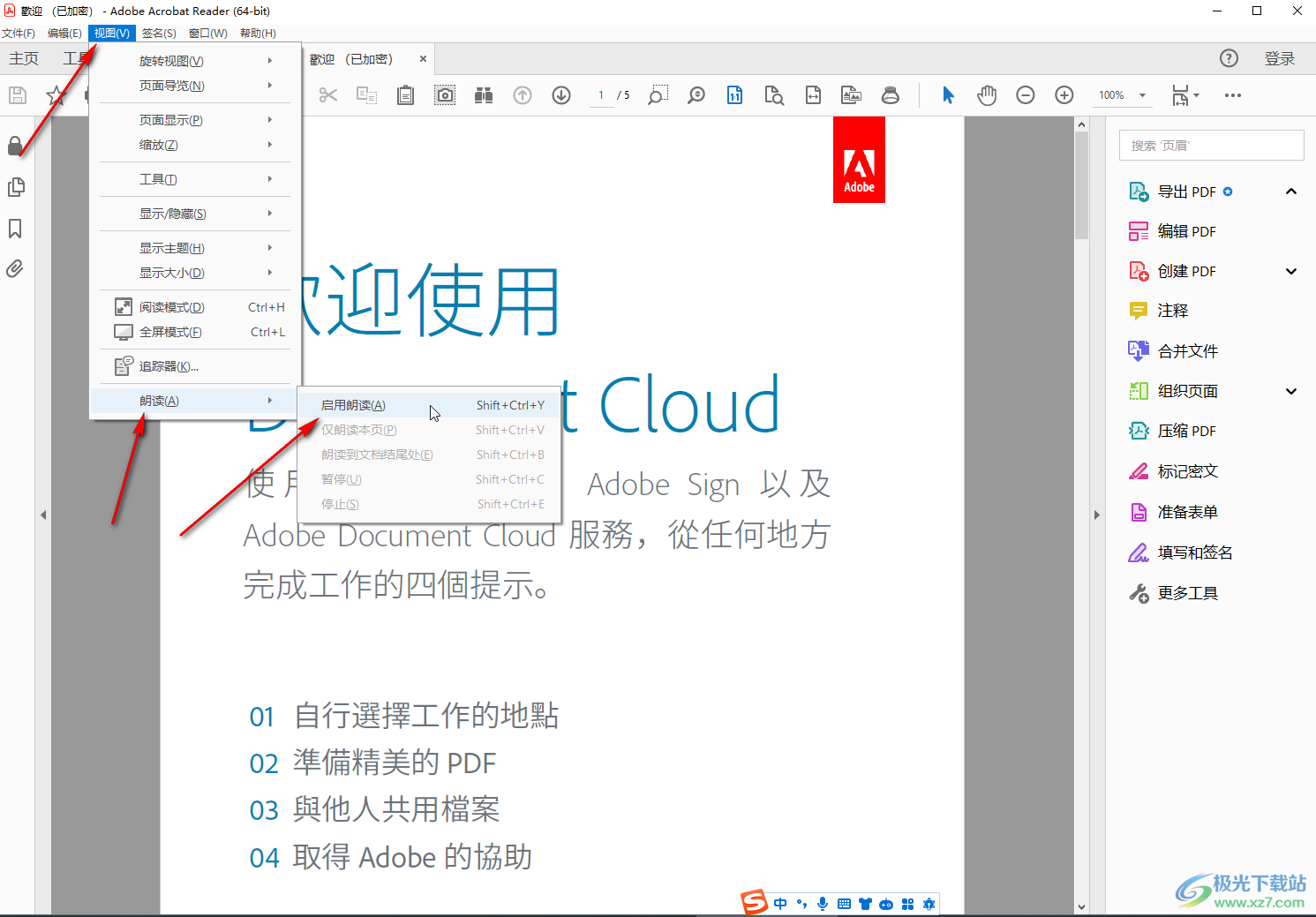Open Find with the binoculars icon

(x=484, y=95)
